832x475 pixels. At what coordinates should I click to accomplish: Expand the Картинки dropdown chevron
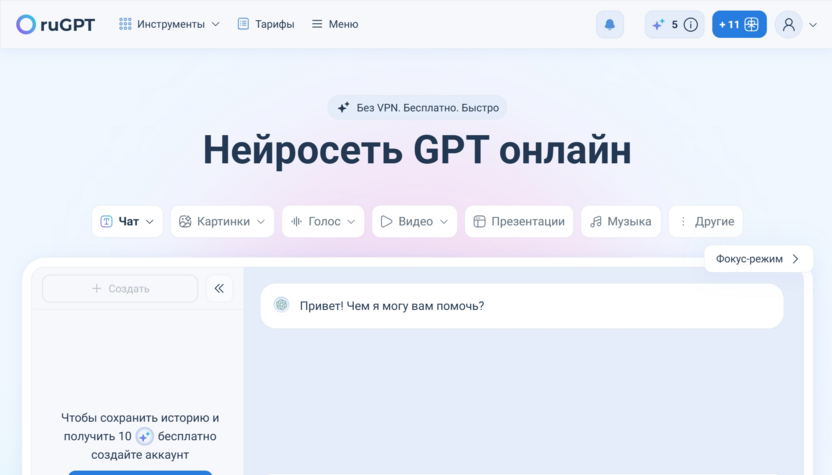point(261,222)
